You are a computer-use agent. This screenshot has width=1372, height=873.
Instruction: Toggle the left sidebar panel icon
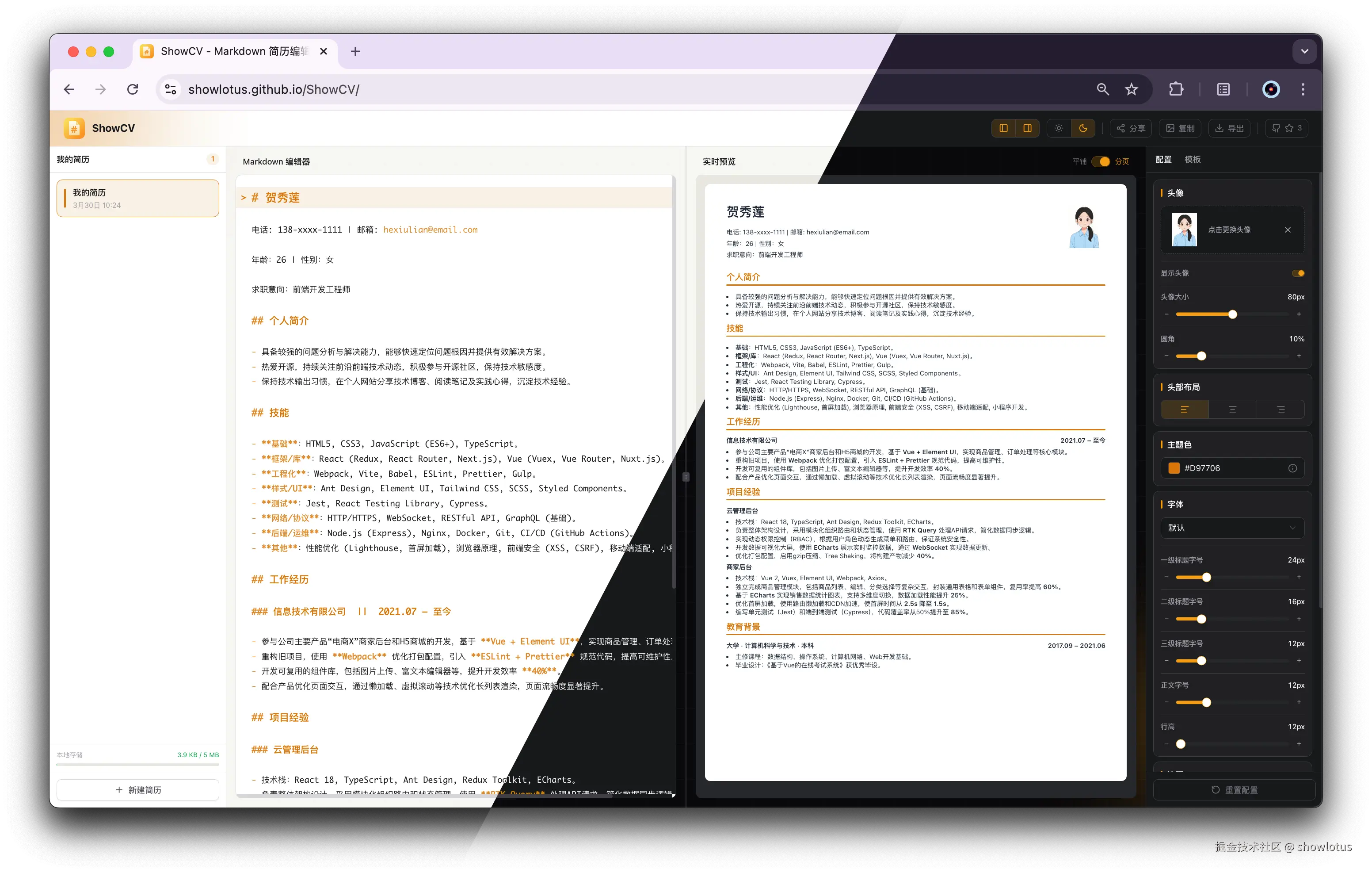click(x=1003, y=128)
